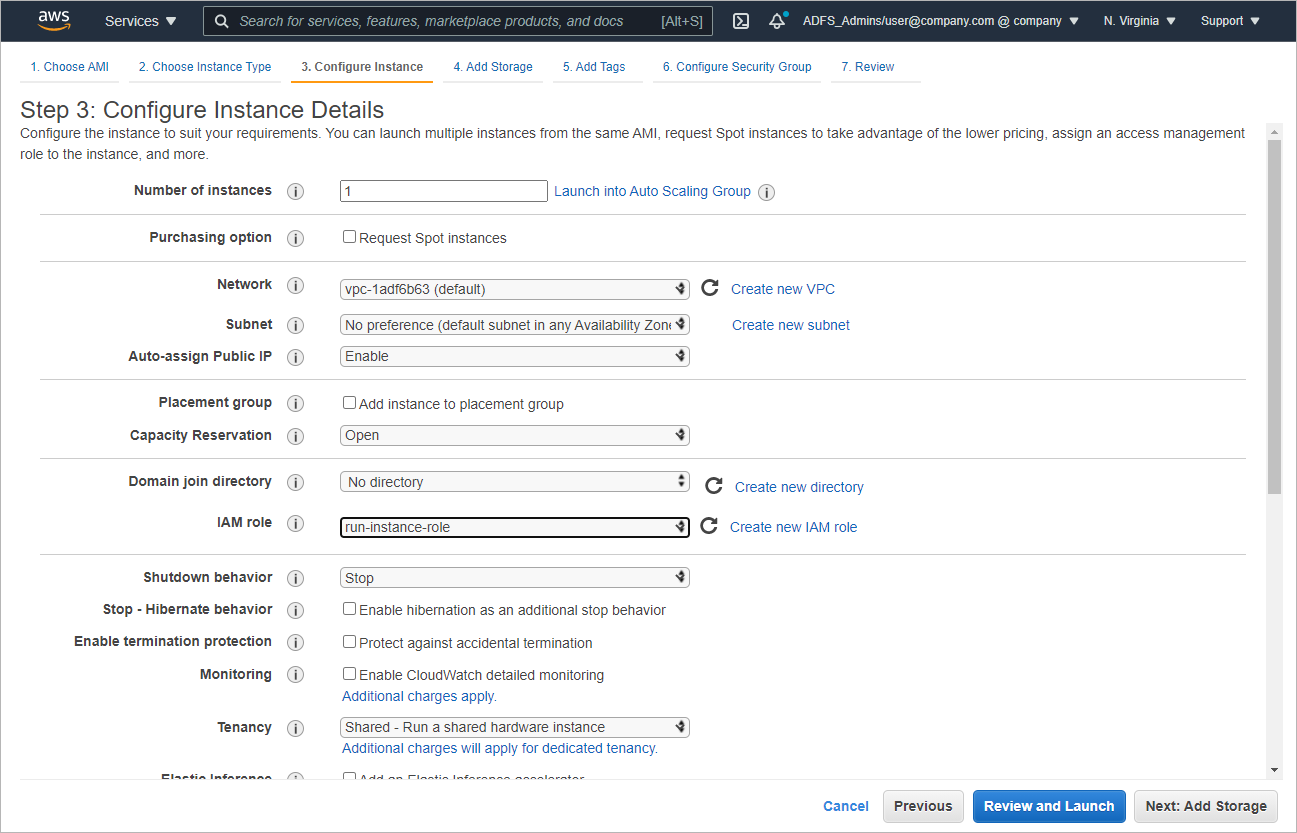Go to 6. Configure Security Group tab
Screen dimensions: 1297x833
(736, 67)
